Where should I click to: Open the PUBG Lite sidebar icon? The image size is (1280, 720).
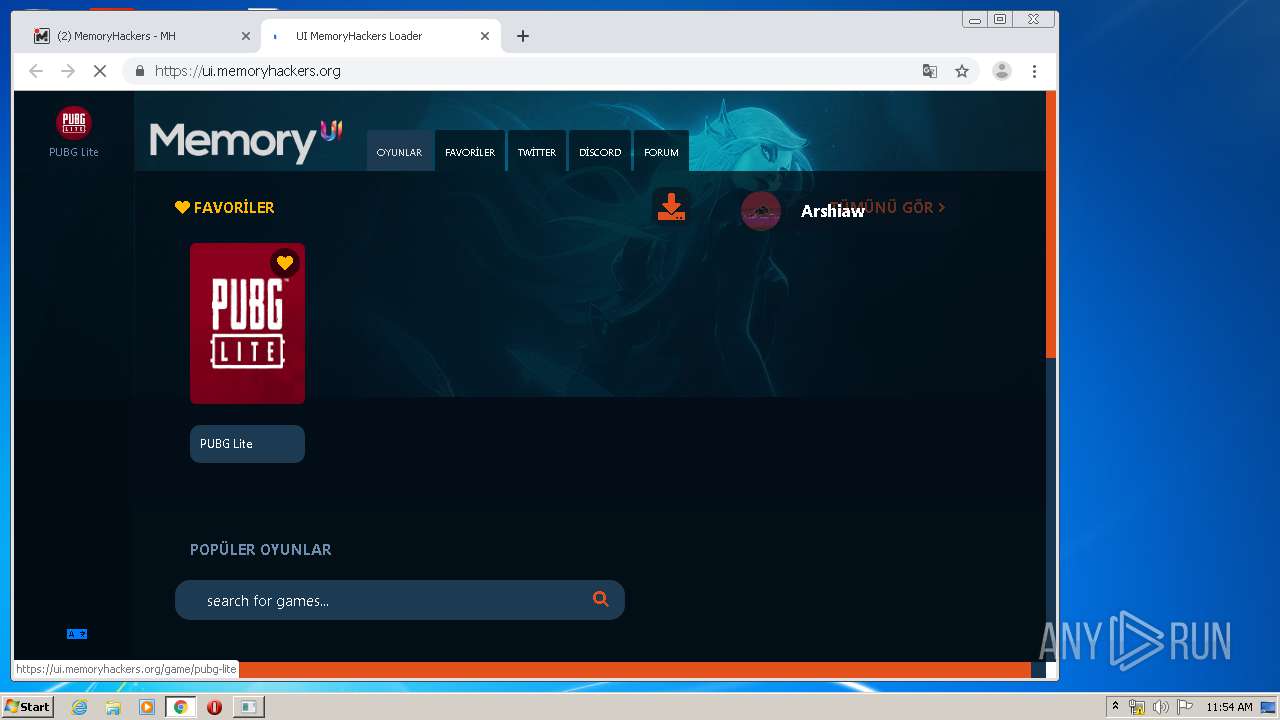(x=74, y=123)
